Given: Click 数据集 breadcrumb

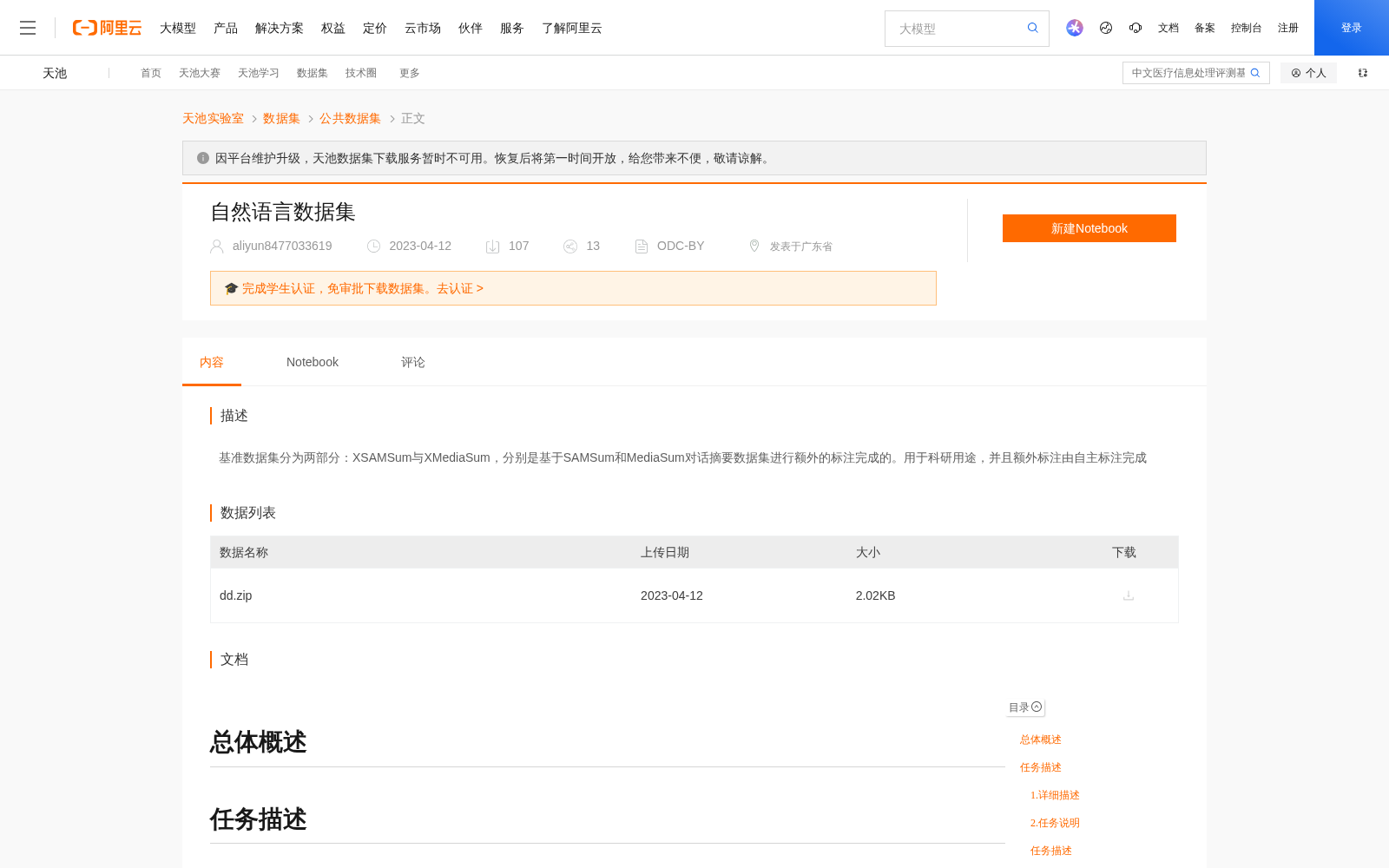Looking at the screenshot, I should [x=281, y=118].
